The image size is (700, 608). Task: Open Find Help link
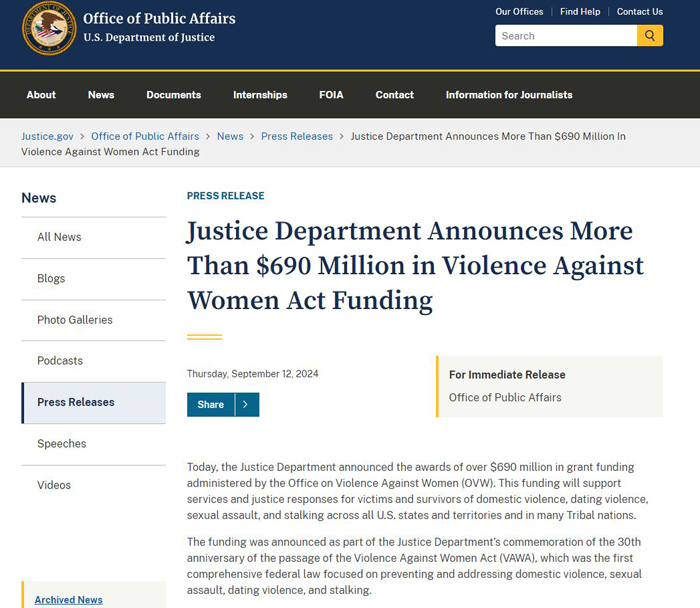(580, 12)
